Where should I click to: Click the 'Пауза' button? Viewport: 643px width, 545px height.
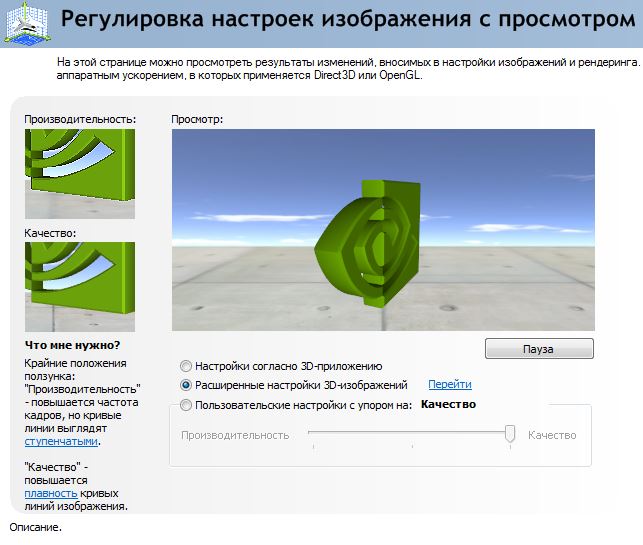[x=539, y=349]
